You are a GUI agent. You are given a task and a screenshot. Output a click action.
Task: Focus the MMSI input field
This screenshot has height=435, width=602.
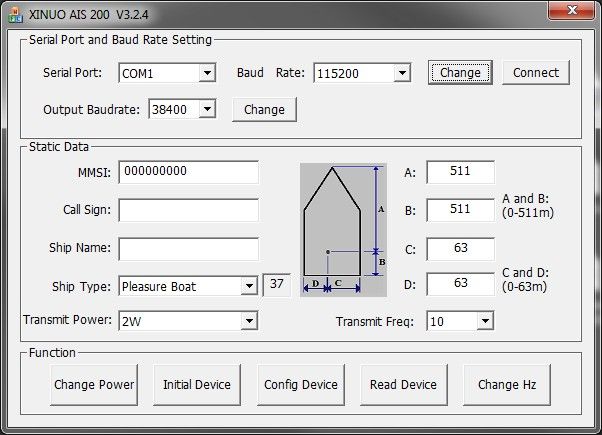(x=189, y=172)
